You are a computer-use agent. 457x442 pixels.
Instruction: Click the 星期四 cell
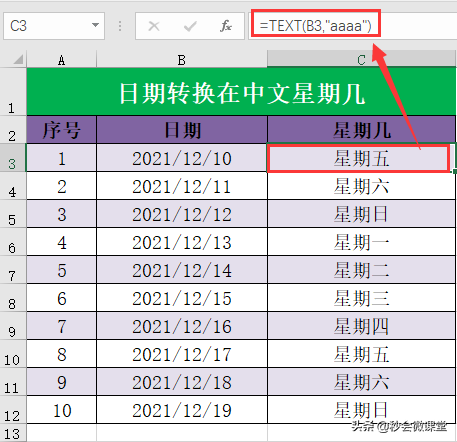tap(361, 326)
